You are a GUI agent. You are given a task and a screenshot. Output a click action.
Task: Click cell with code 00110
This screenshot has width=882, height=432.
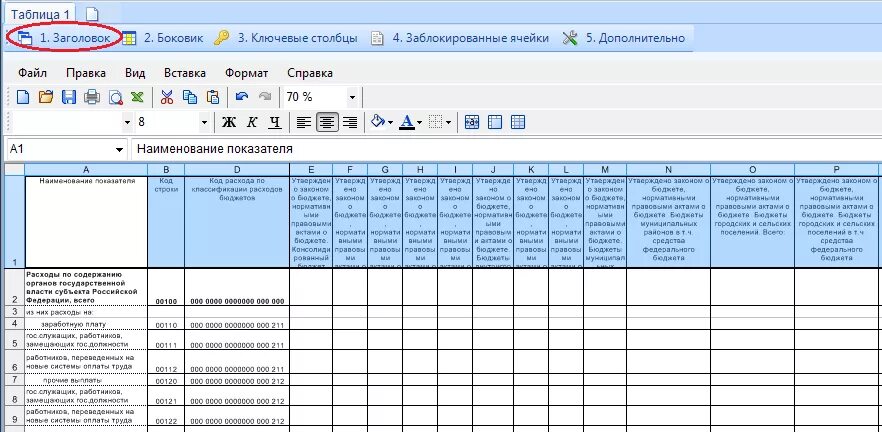166,323
